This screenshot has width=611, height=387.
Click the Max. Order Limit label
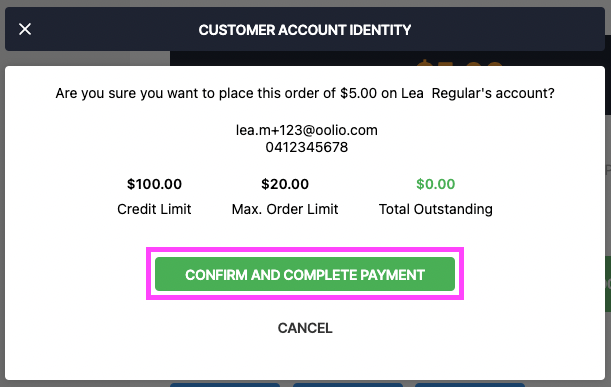point(285,209)
